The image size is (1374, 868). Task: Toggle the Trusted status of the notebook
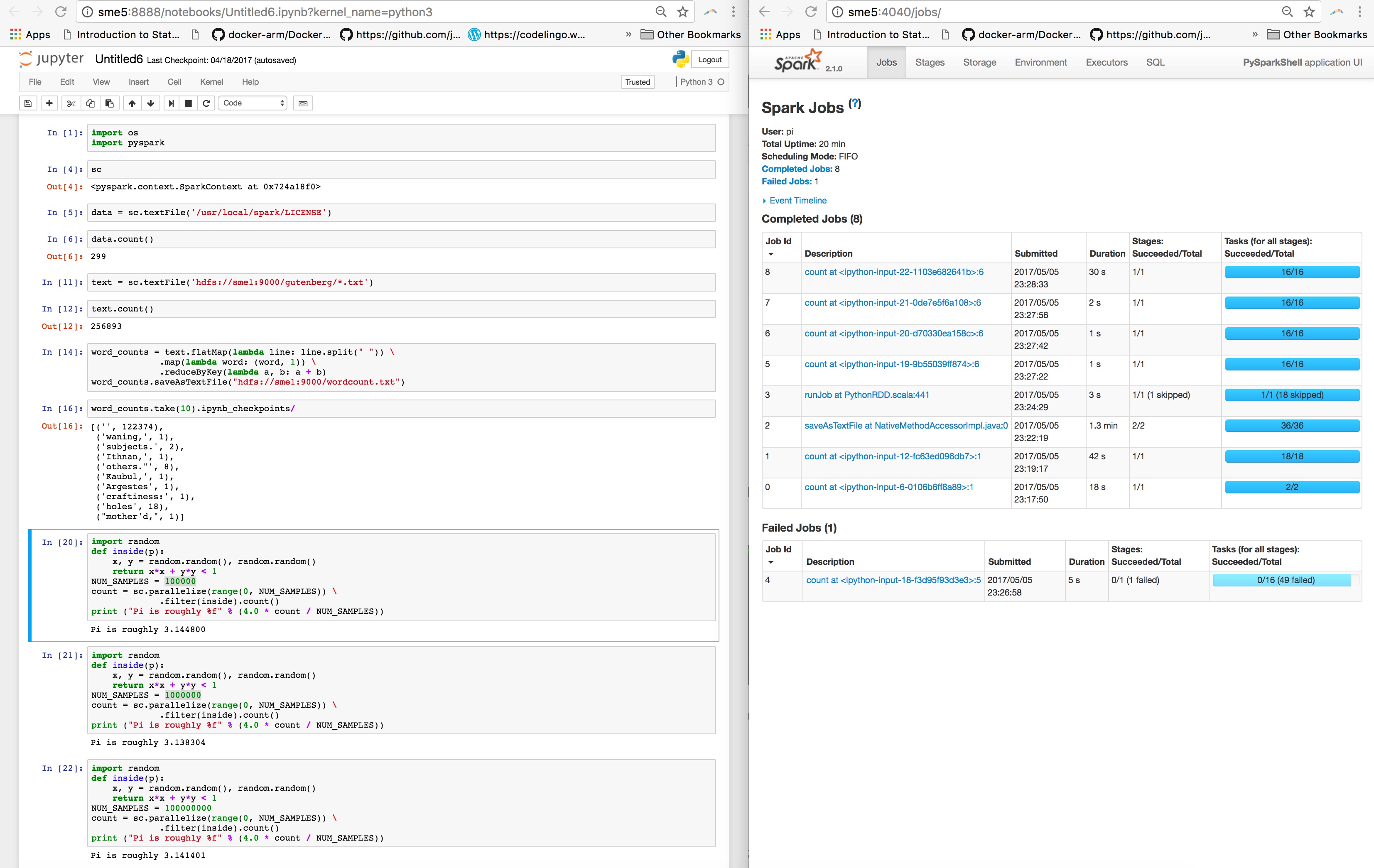point(637,81)
